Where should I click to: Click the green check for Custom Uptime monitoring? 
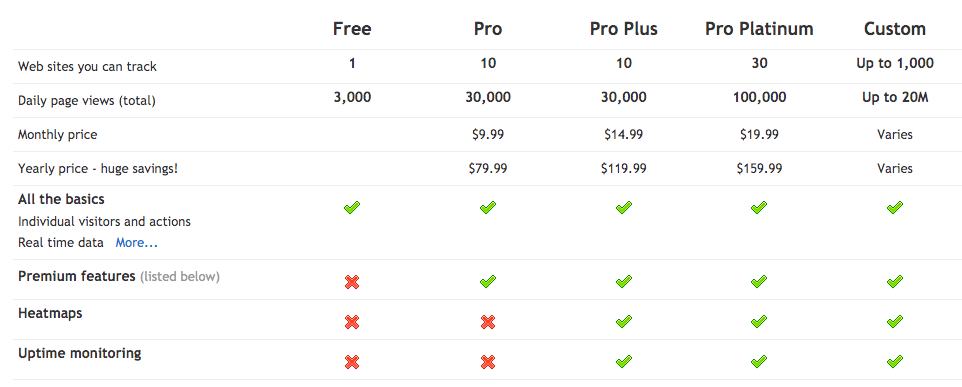tap(895, 361)
